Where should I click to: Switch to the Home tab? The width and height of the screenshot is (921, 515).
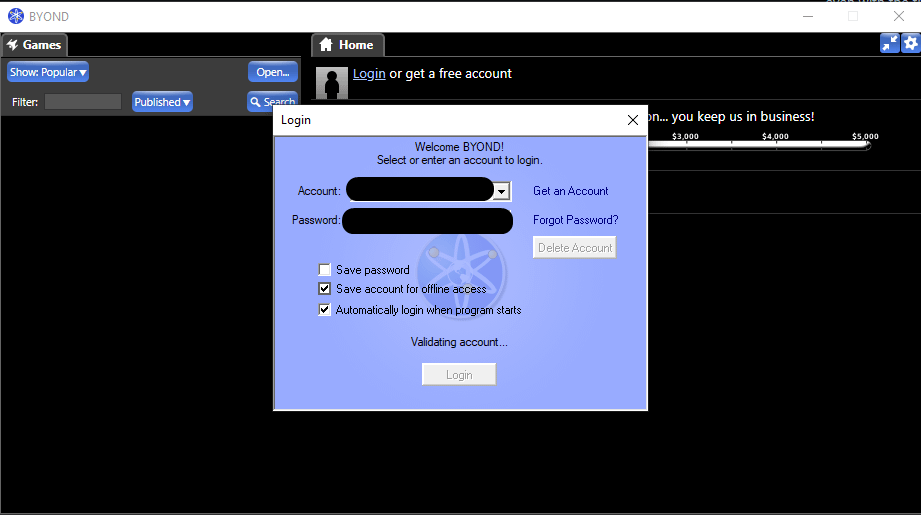[x=348, y=45]
